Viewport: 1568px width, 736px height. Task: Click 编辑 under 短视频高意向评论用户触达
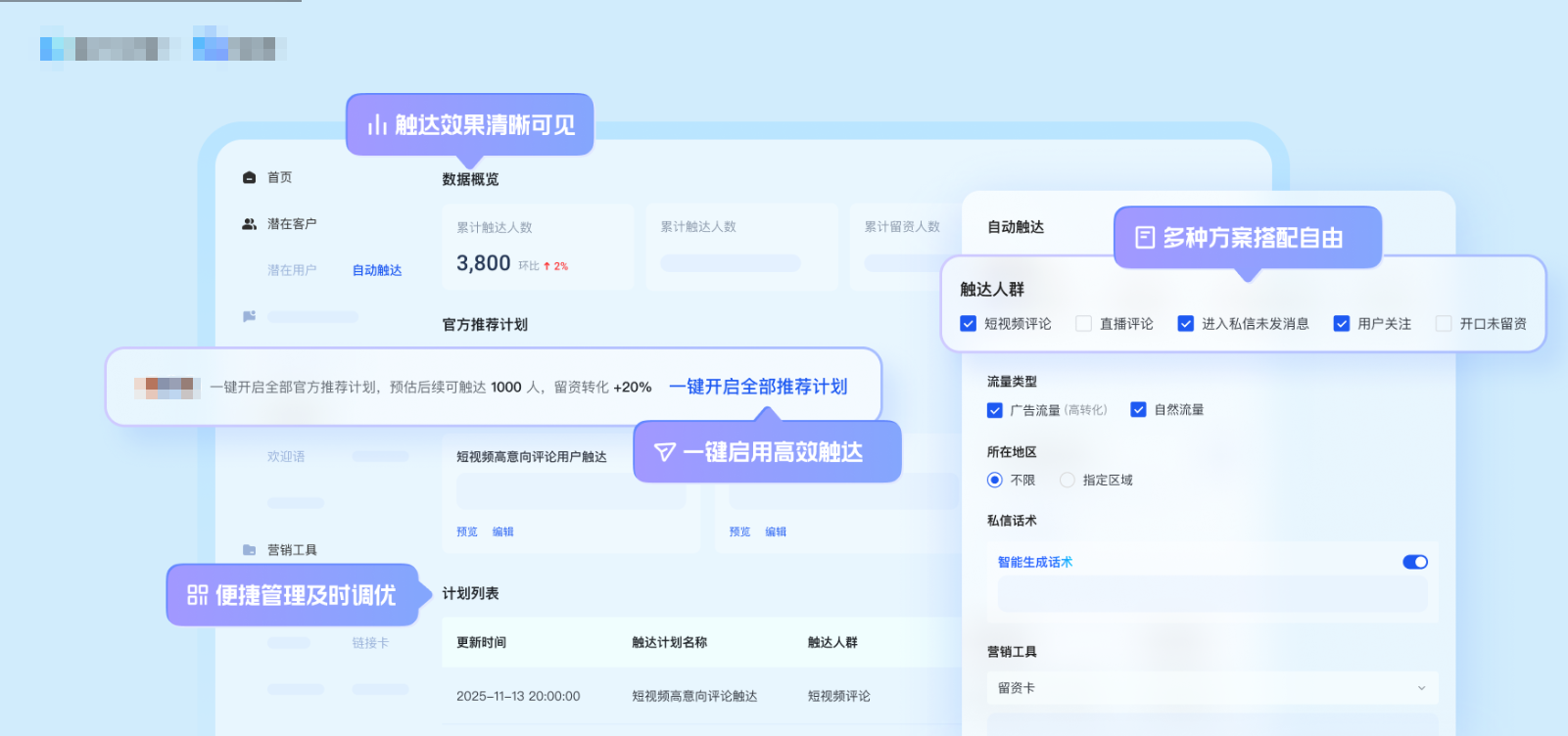click(x=502, y=532)
